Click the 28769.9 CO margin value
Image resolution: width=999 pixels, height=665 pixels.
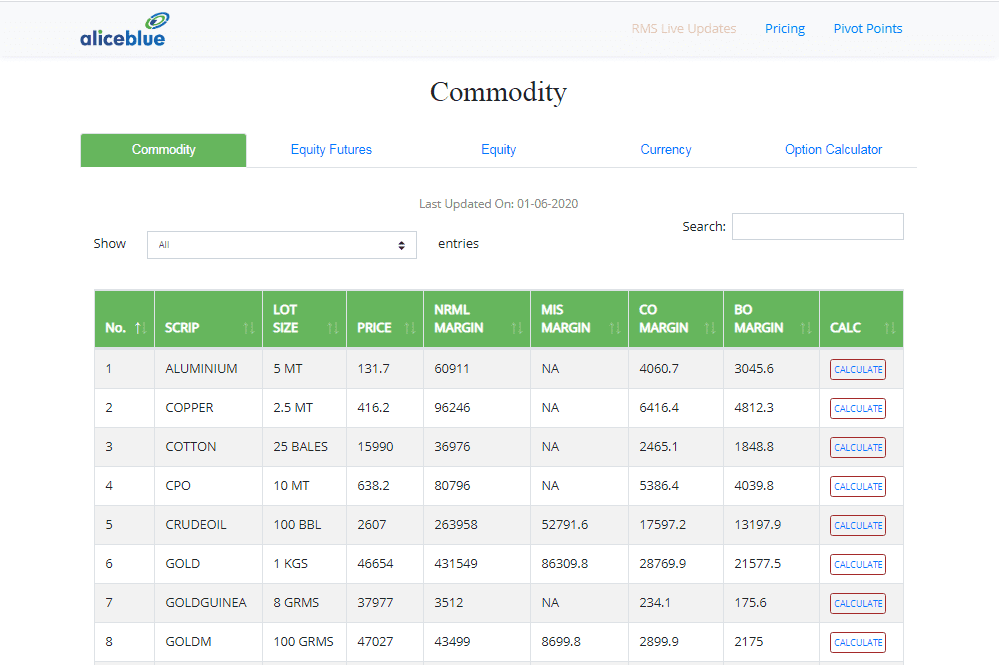click(x=663, y=564)
